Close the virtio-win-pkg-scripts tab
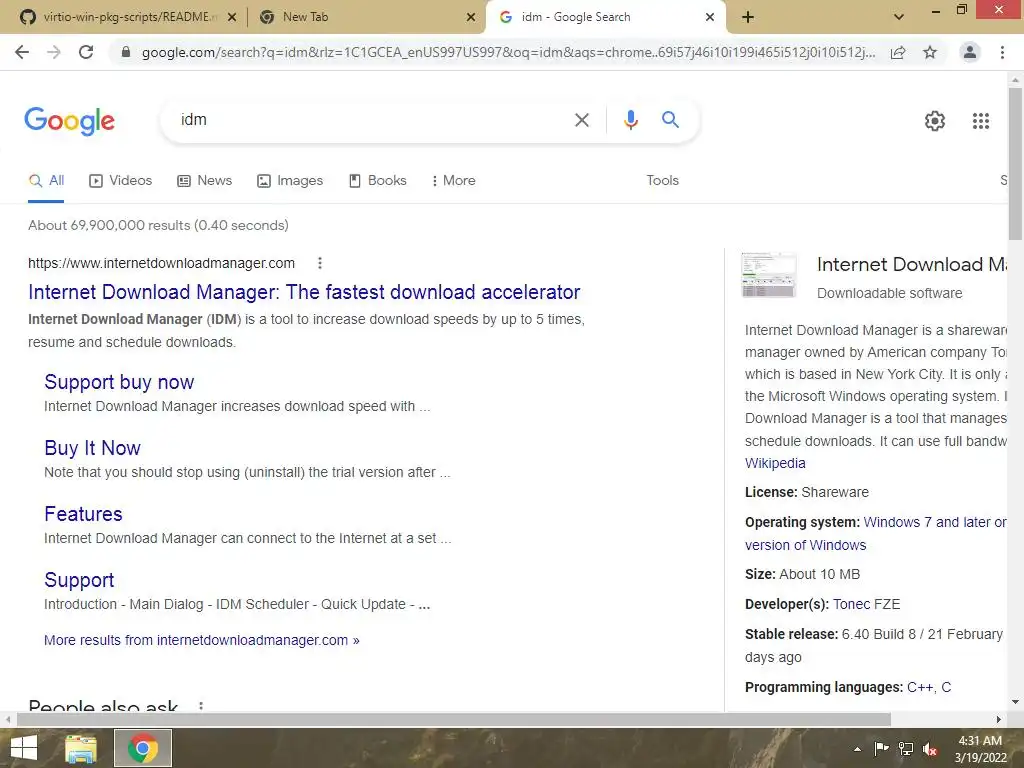The height and width of the screenshot is (768, 1024). 232,18
